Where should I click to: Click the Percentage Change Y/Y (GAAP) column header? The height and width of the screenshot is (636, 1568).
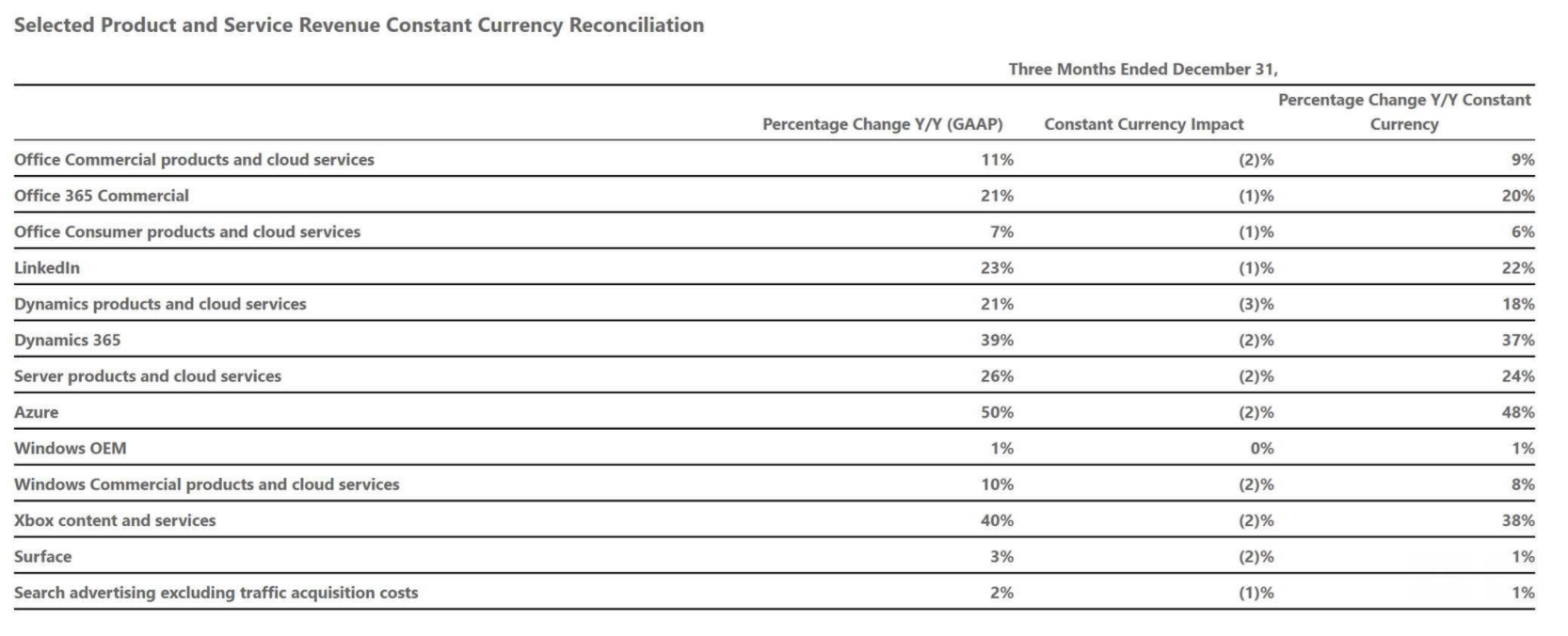[882, 124]
